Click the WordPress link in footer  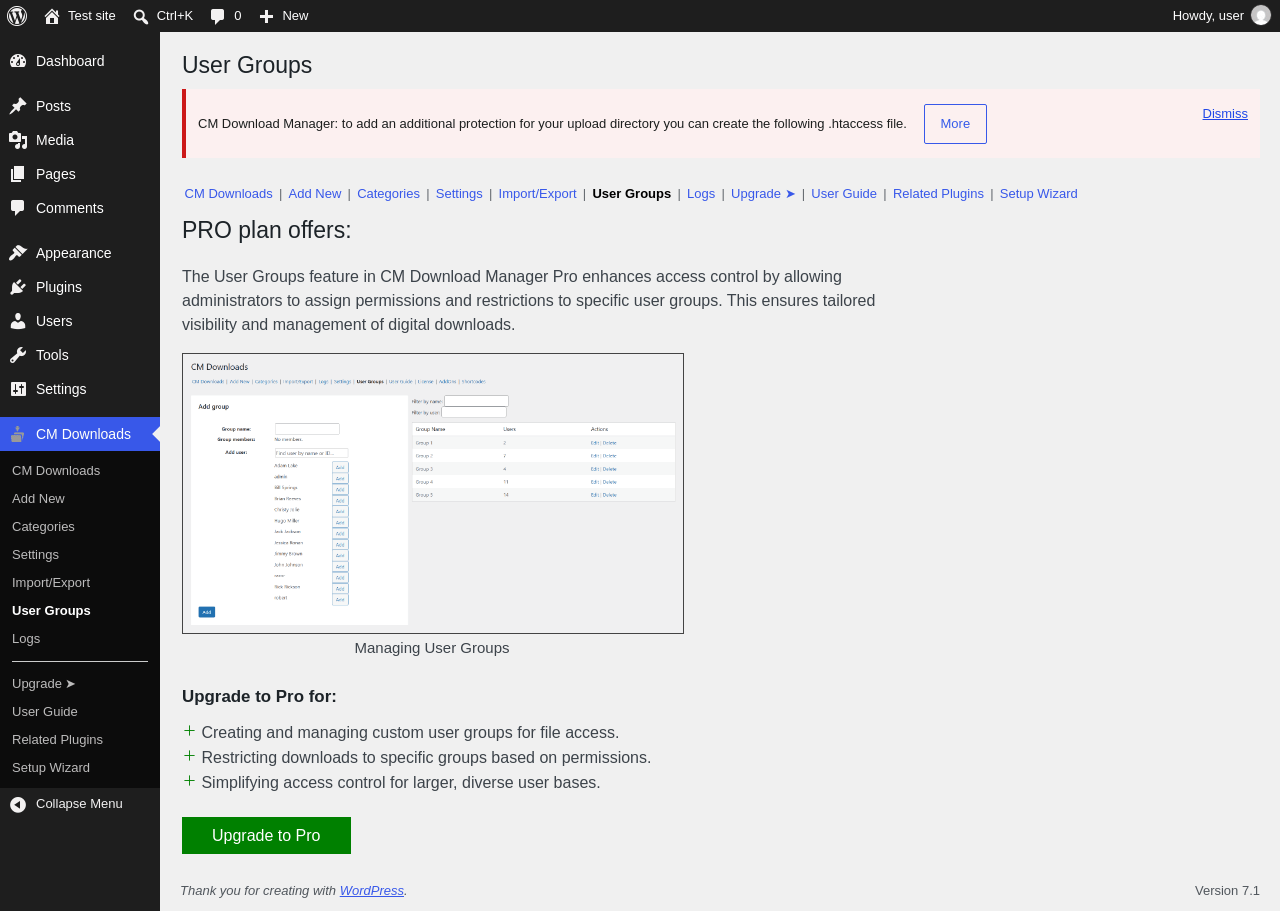coord(372,890)
